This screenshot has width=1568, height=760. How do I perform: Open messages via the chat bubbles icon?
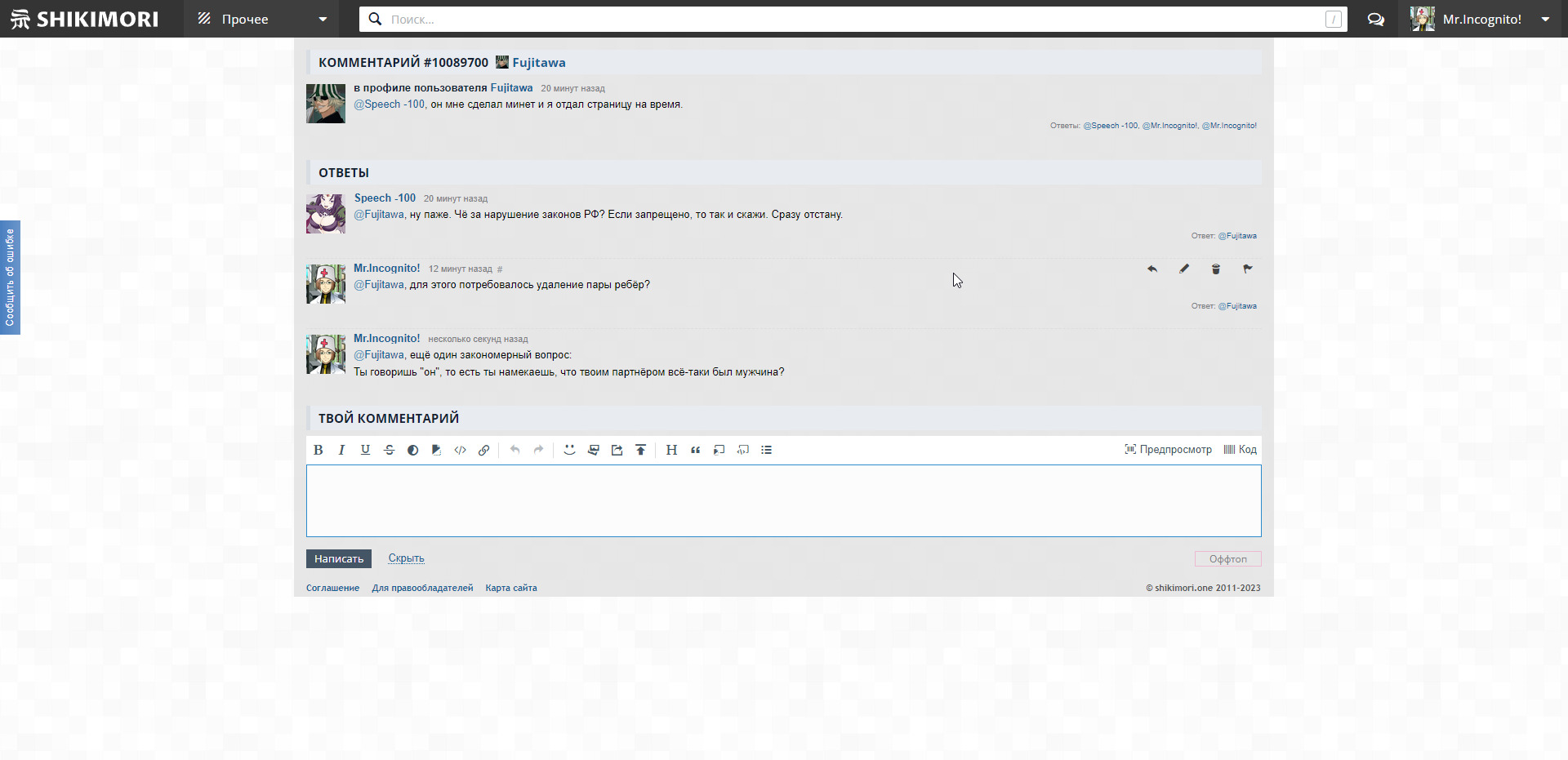1375,19
